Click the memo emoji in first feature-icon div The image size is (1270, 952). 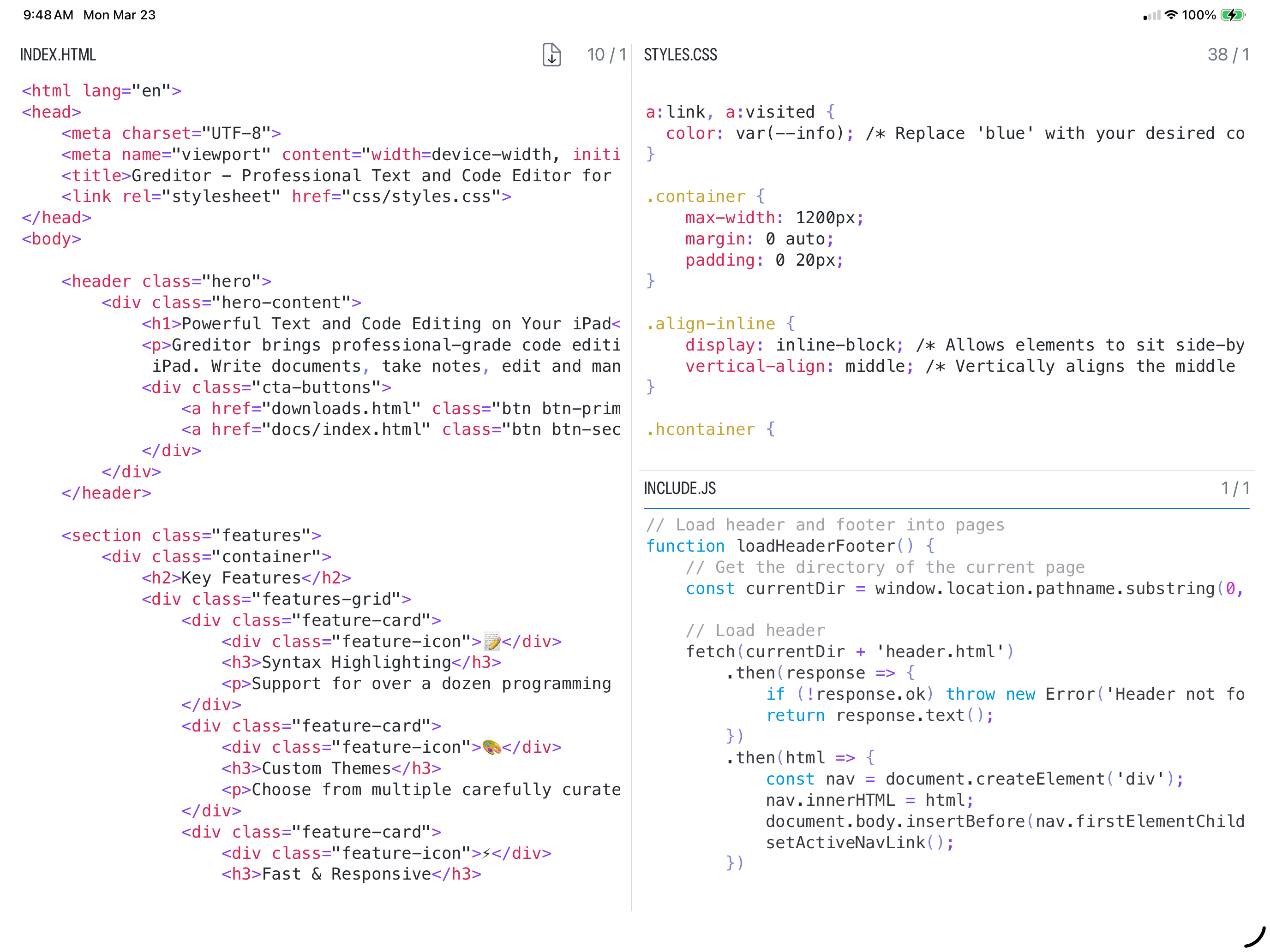[491, 641]
